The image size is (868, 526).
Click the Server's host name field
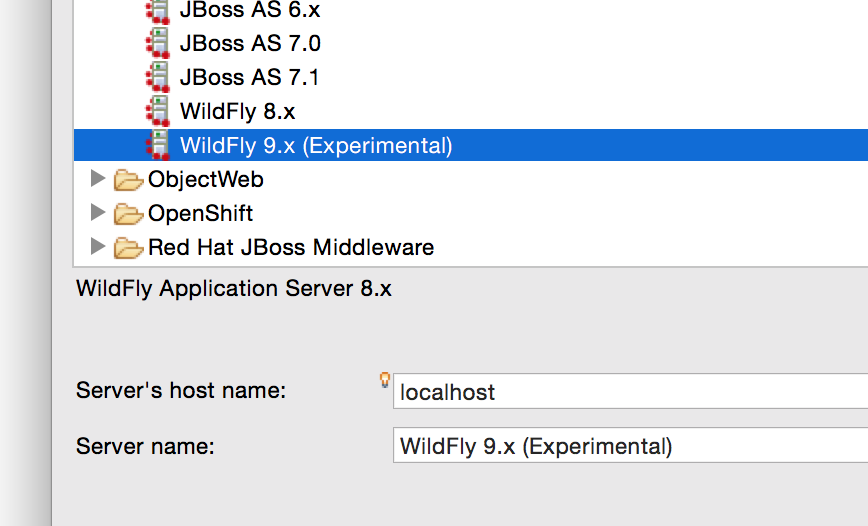631,391
